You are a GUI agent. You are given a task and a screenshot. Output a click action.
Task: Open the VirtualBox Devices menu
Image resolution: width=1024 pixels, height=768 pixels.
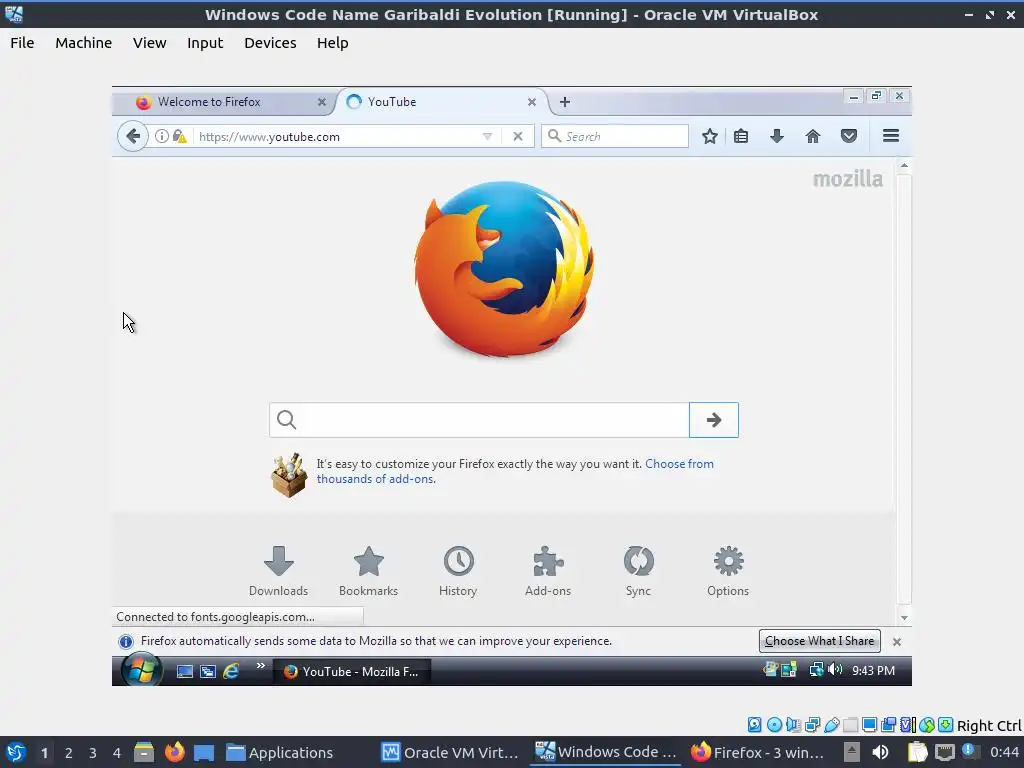270,43
